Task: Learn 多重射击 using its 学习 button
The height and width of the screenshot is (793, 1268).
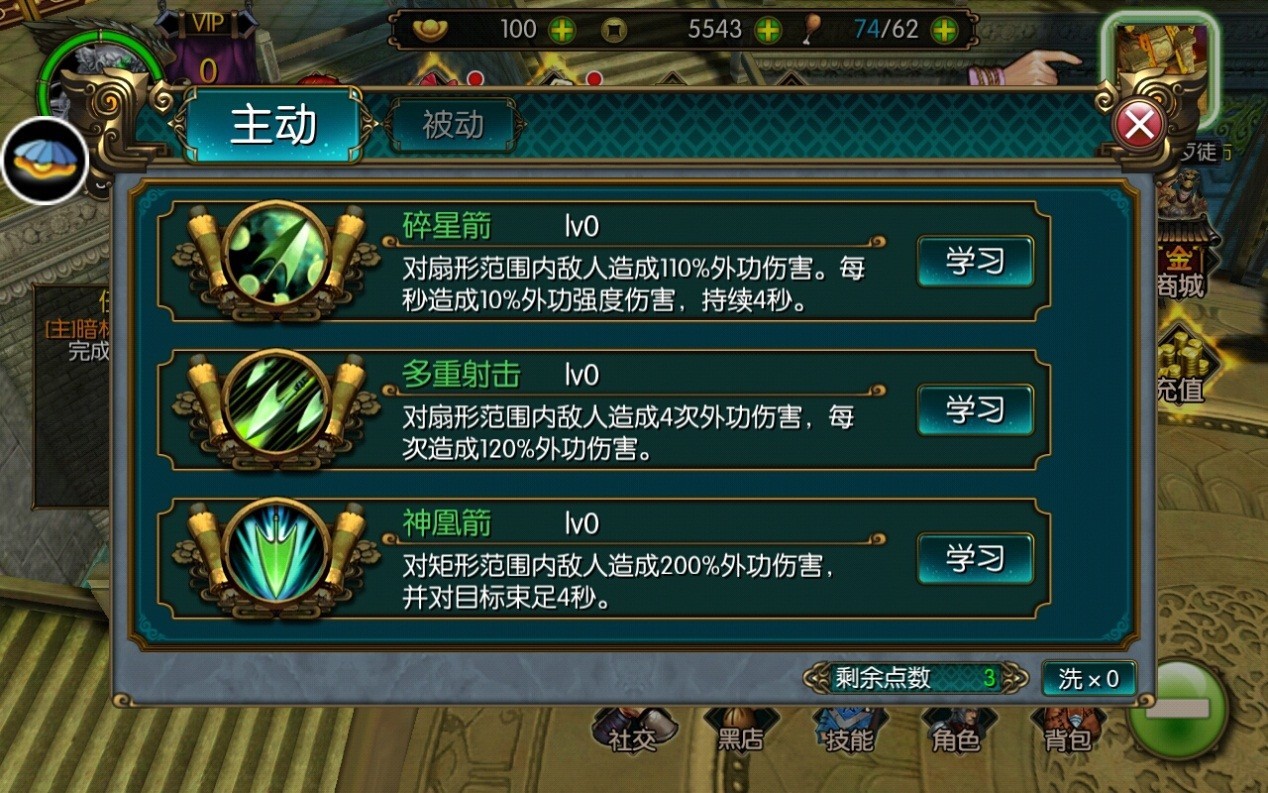Action: [975, 409]
